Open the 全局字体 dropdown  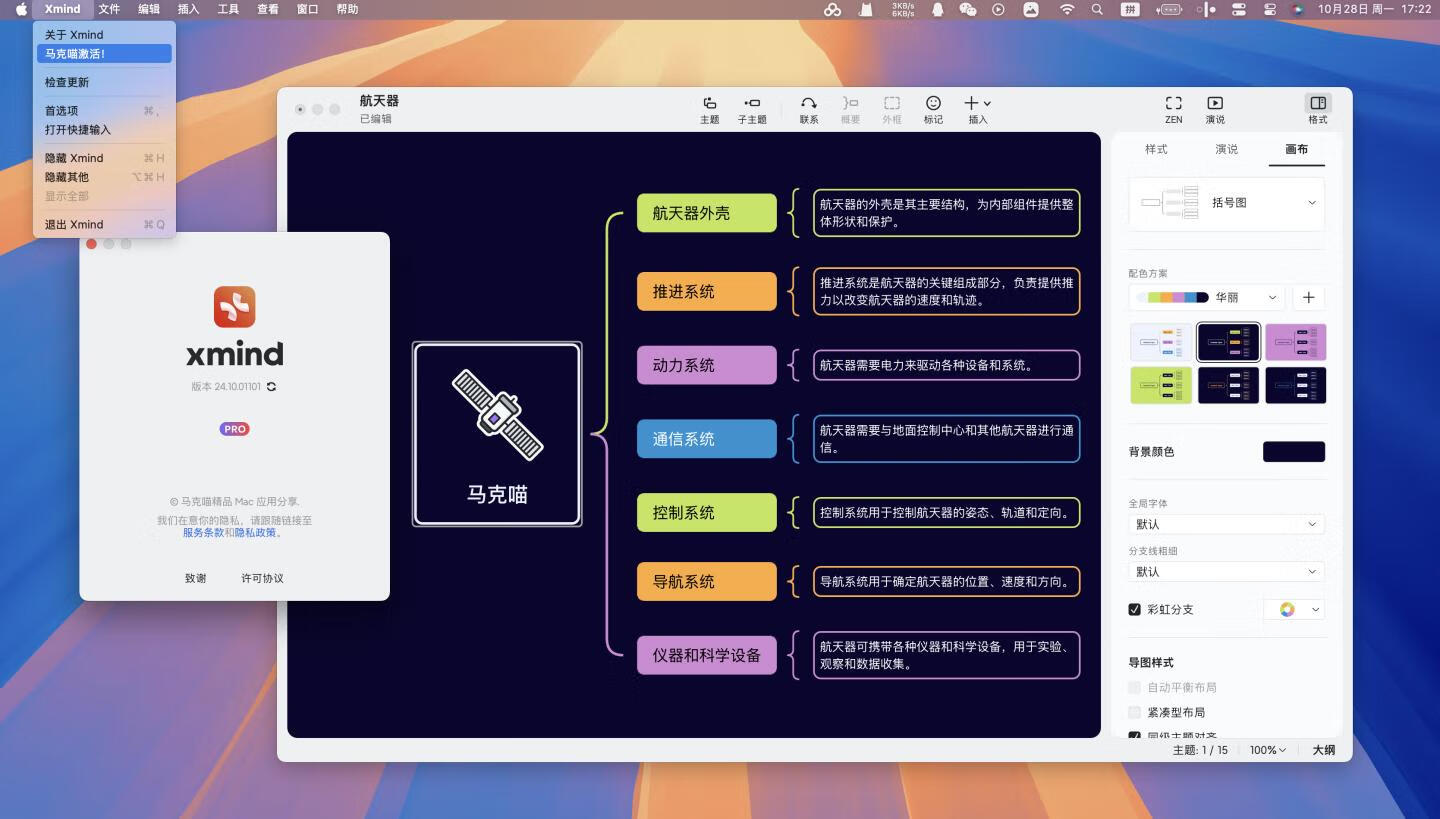pos(1227,524)
